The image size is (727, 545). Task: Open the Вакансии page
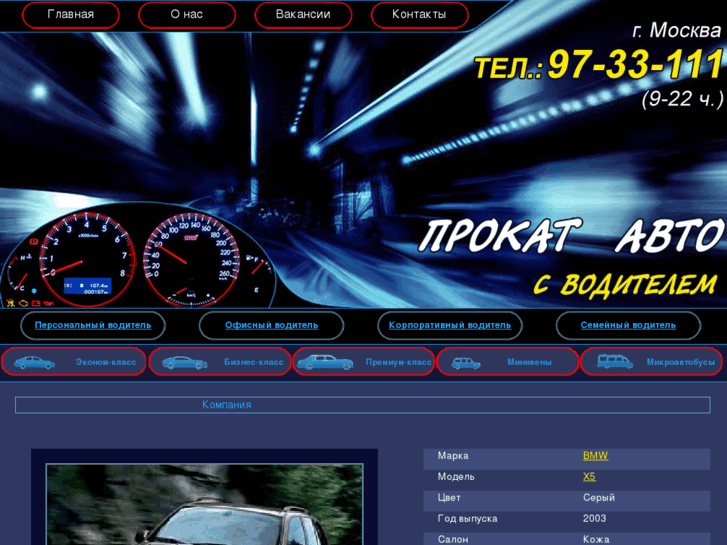click(303, 14)
